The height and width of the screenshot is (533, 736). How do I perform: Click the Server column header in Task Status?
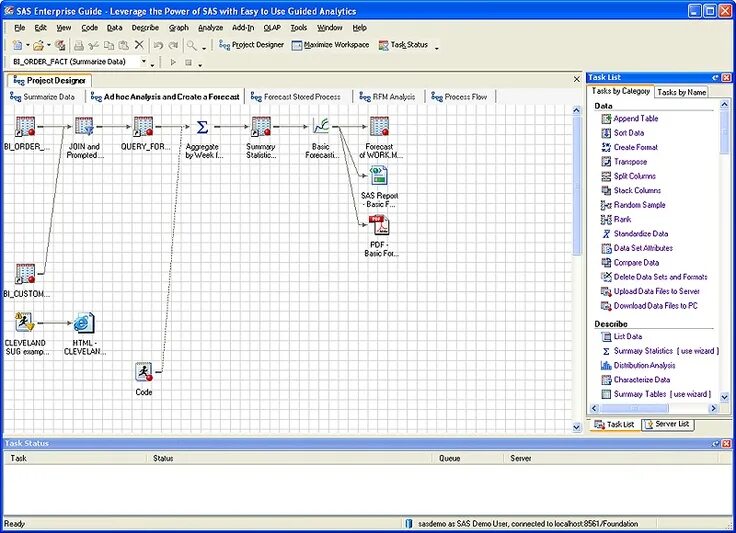click(611, 458)
